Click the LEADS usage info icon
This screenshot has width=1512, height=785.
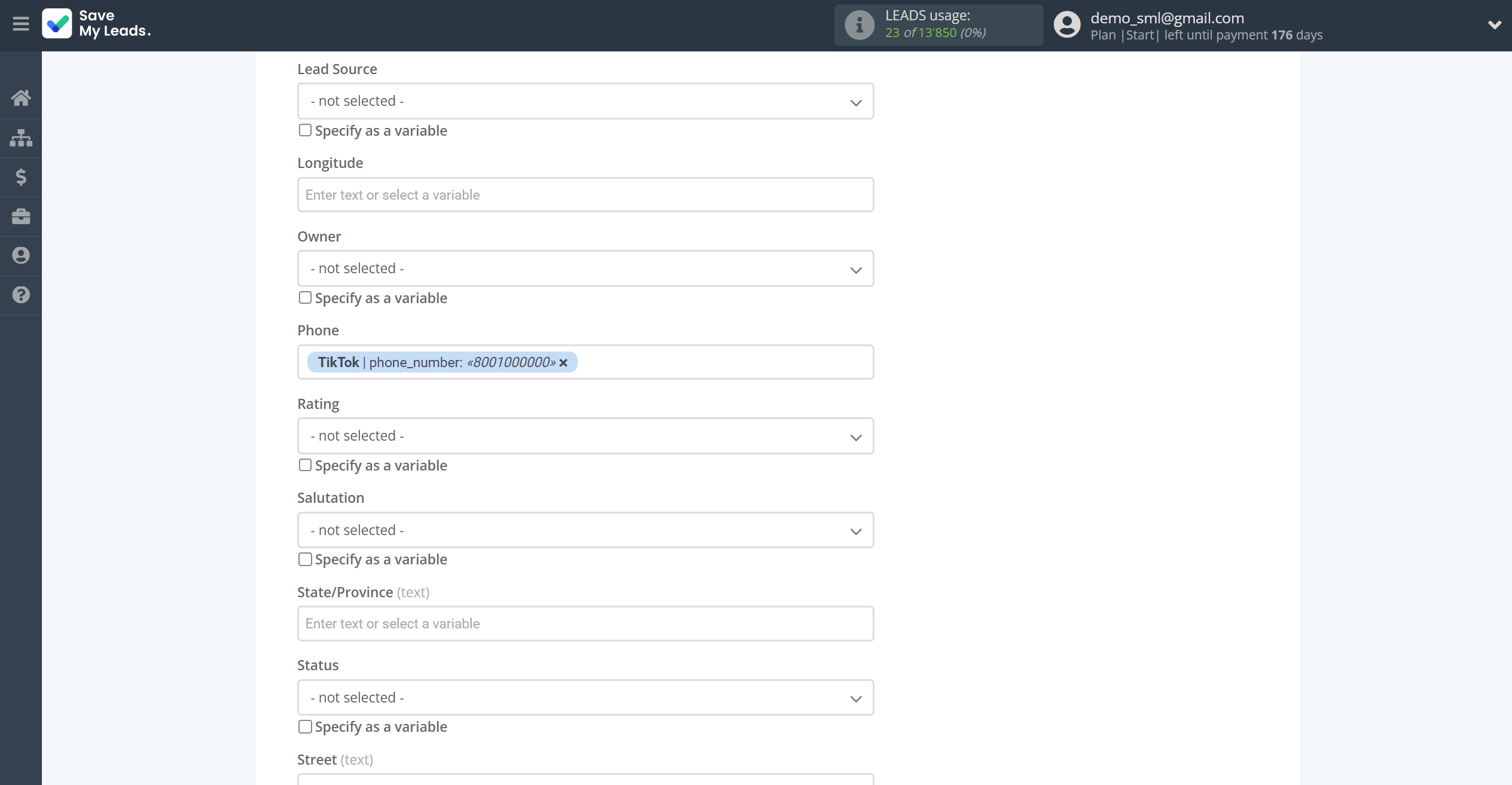858,24
